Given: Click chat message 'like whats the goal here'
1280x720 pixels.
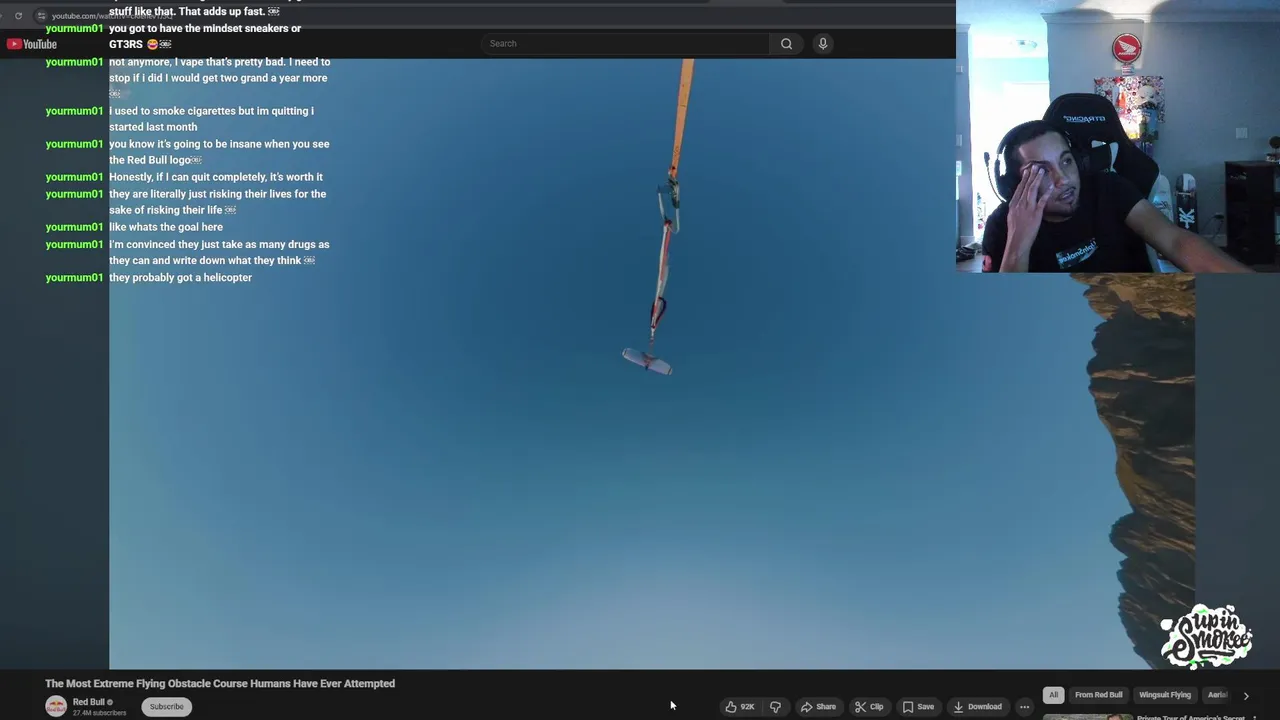Looking at the screenshot, I should [x=166, y=227].
